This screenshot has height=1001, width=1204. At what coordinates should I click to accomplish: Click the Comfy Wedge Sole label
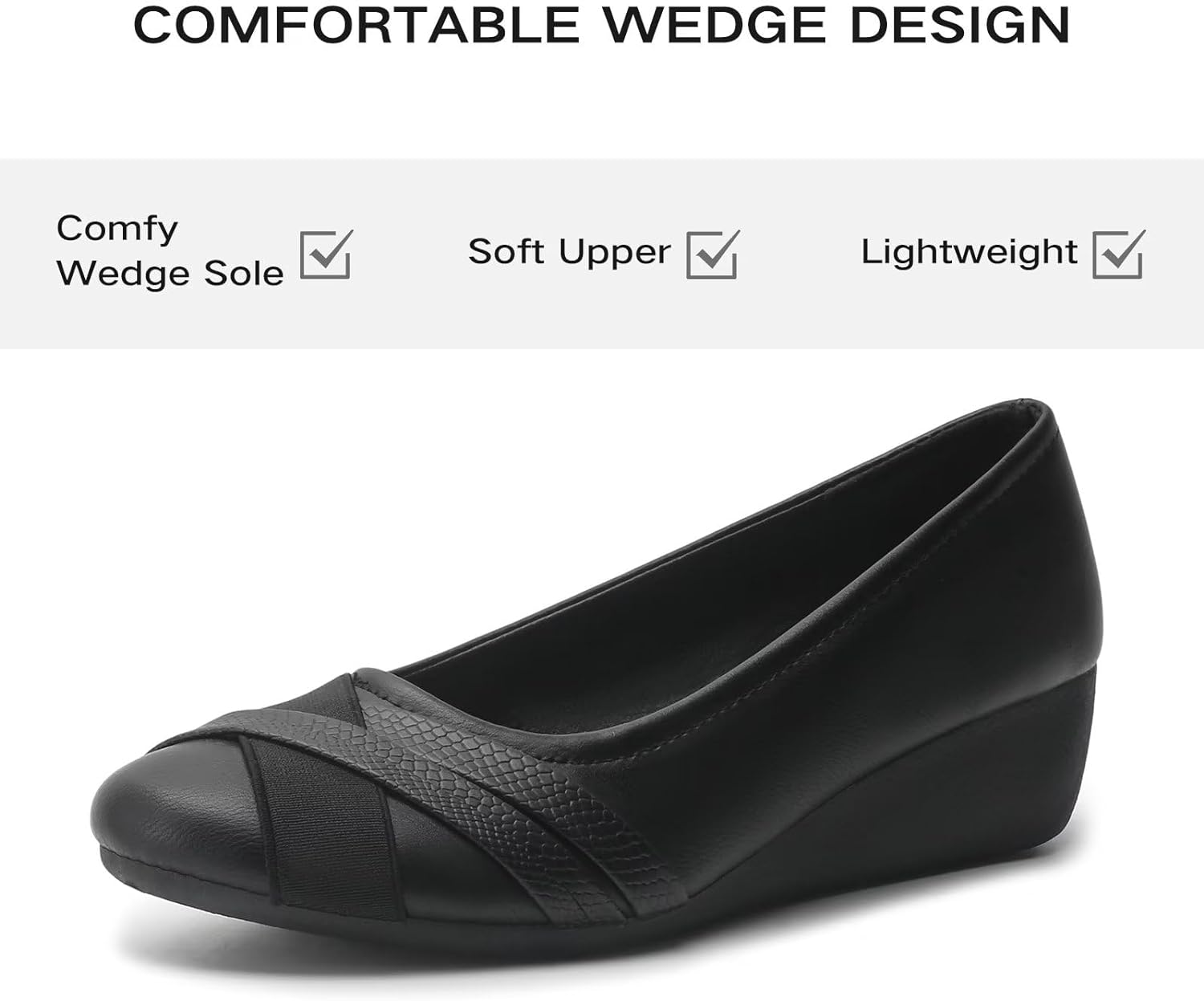tap(170, 251)
